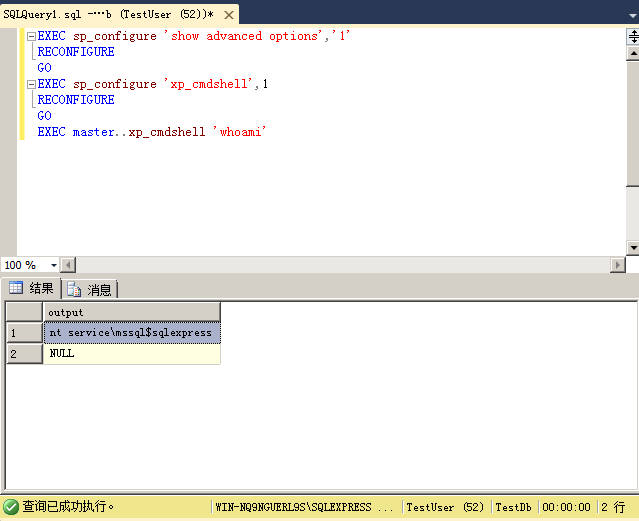Click row count 2 行 in status bar

coord(613,507)
